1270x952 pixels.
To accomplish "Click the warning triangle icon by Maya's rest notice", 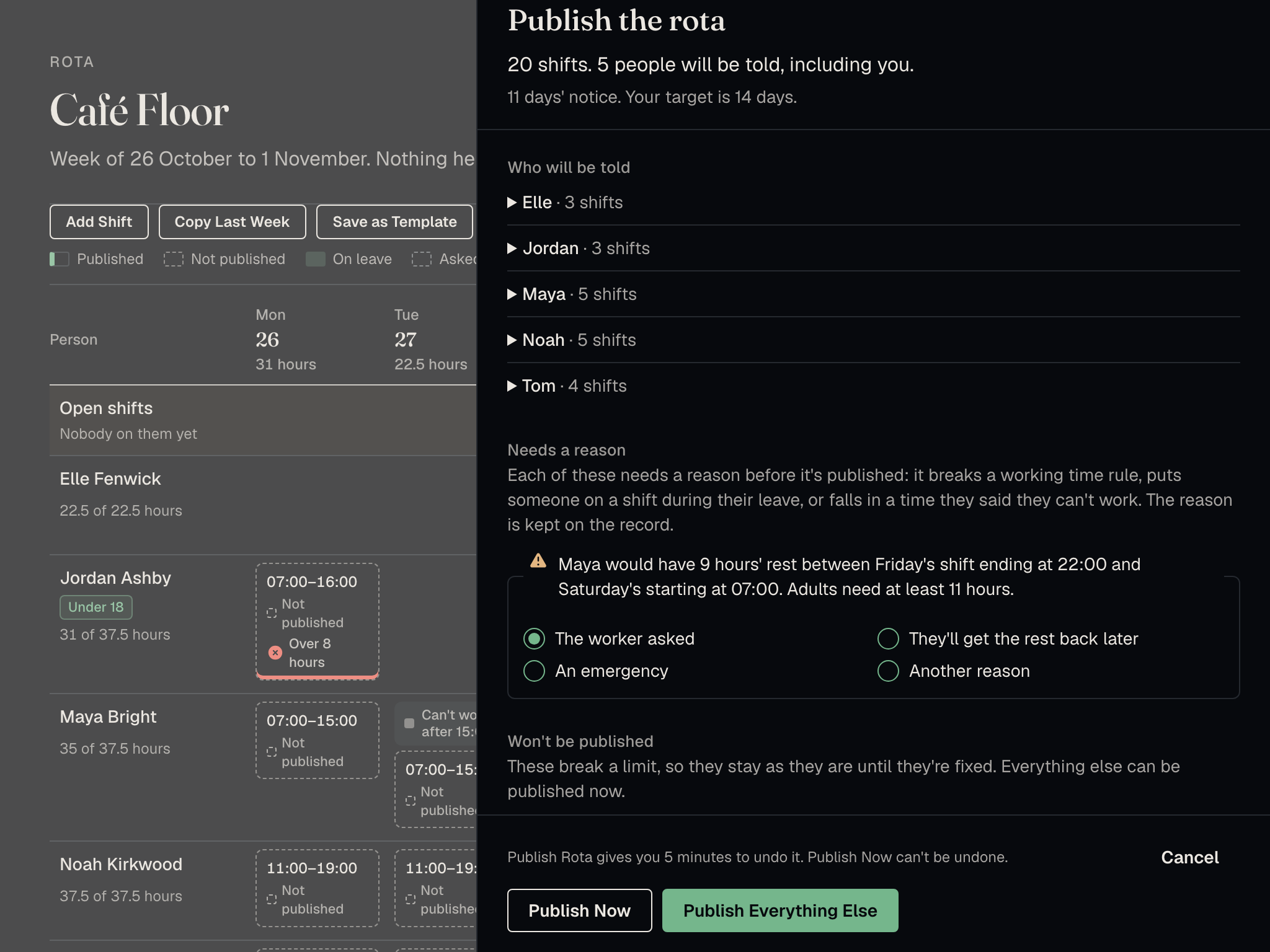I will click(538, 561).
